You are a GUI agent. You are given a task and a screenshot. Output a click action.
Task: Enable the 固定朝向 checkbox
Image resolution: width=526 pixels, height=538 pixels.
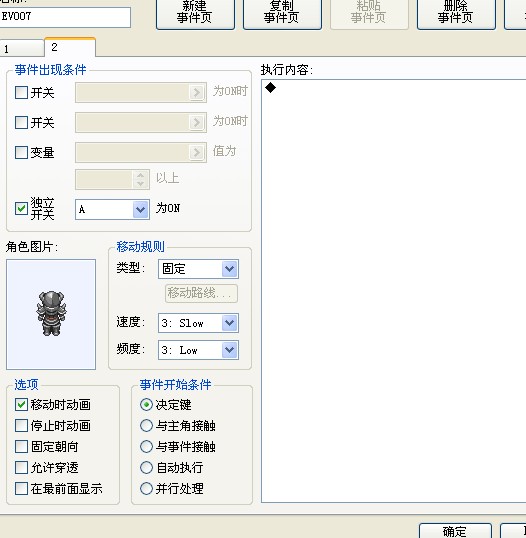[21, 447]
